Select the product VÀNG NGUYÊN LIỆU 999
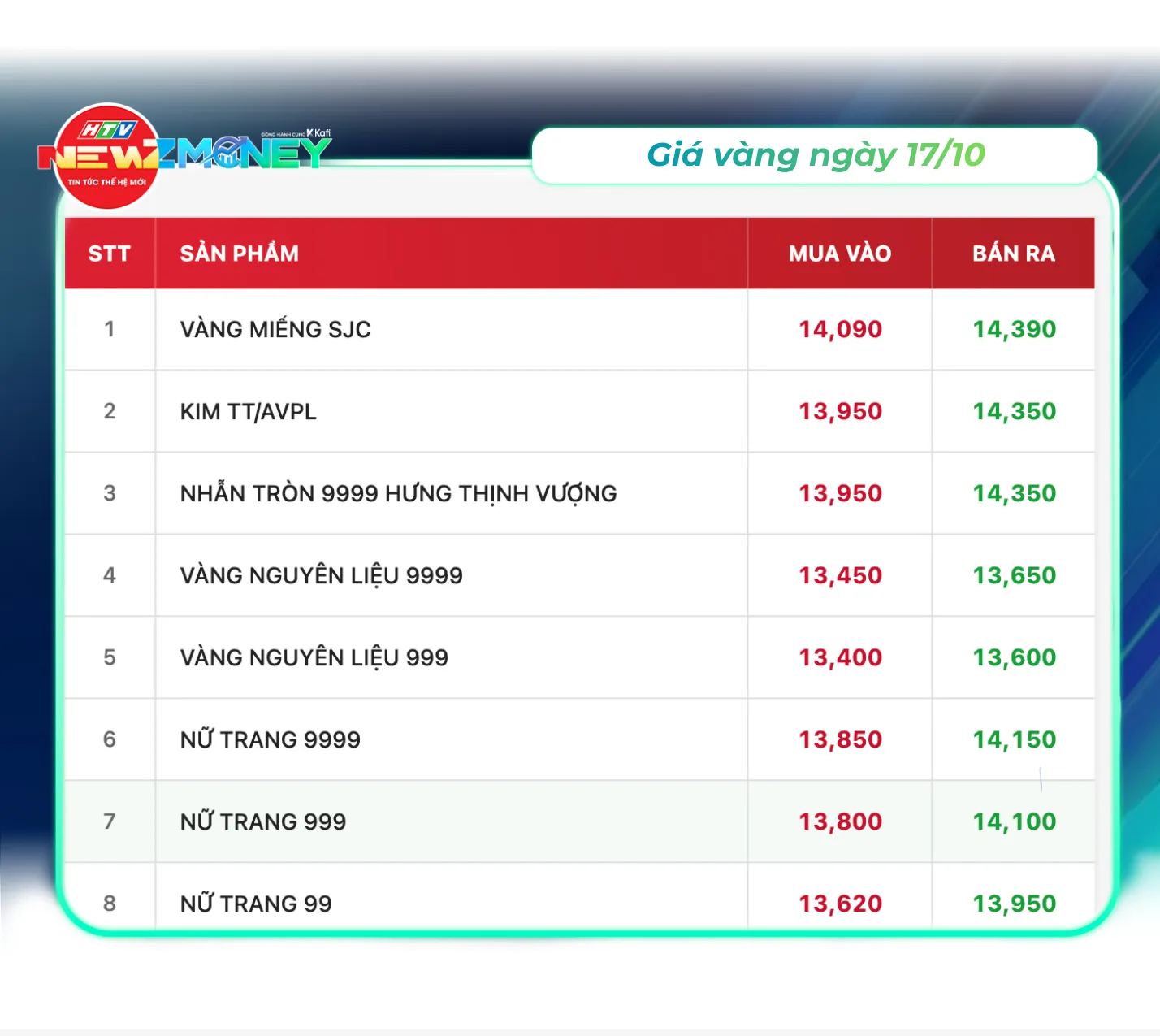This screenshot has width=1160, height=1036. (x=314, y=657)
